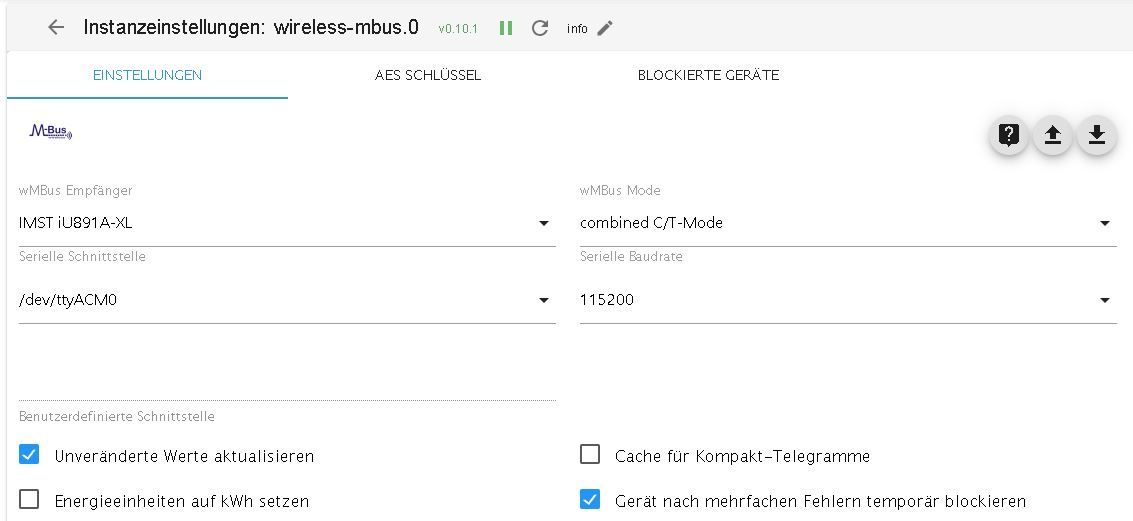Expand the wMBus Mode dropdown

(x=848, y=223)
